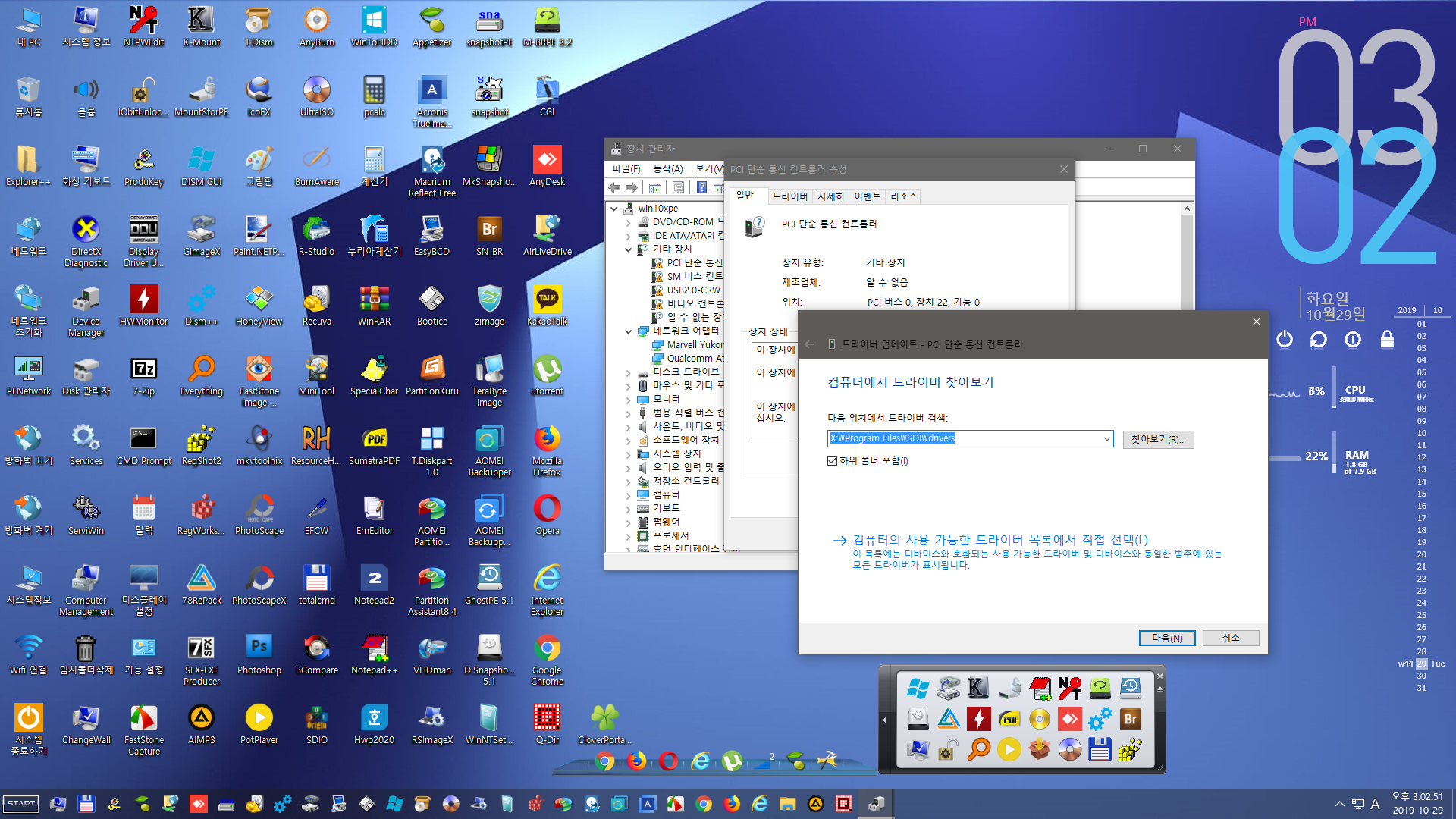Image resolution: width=1456 pixels, height=819 pixels.
Task: Switch to the 드라이버 tab
Action: [789, 196]
